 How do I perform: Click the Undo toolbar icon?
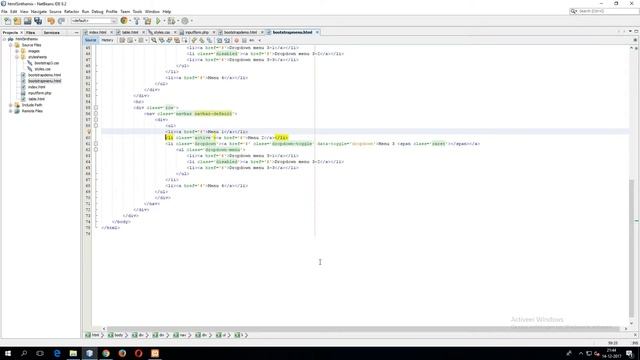pos(51,21)
